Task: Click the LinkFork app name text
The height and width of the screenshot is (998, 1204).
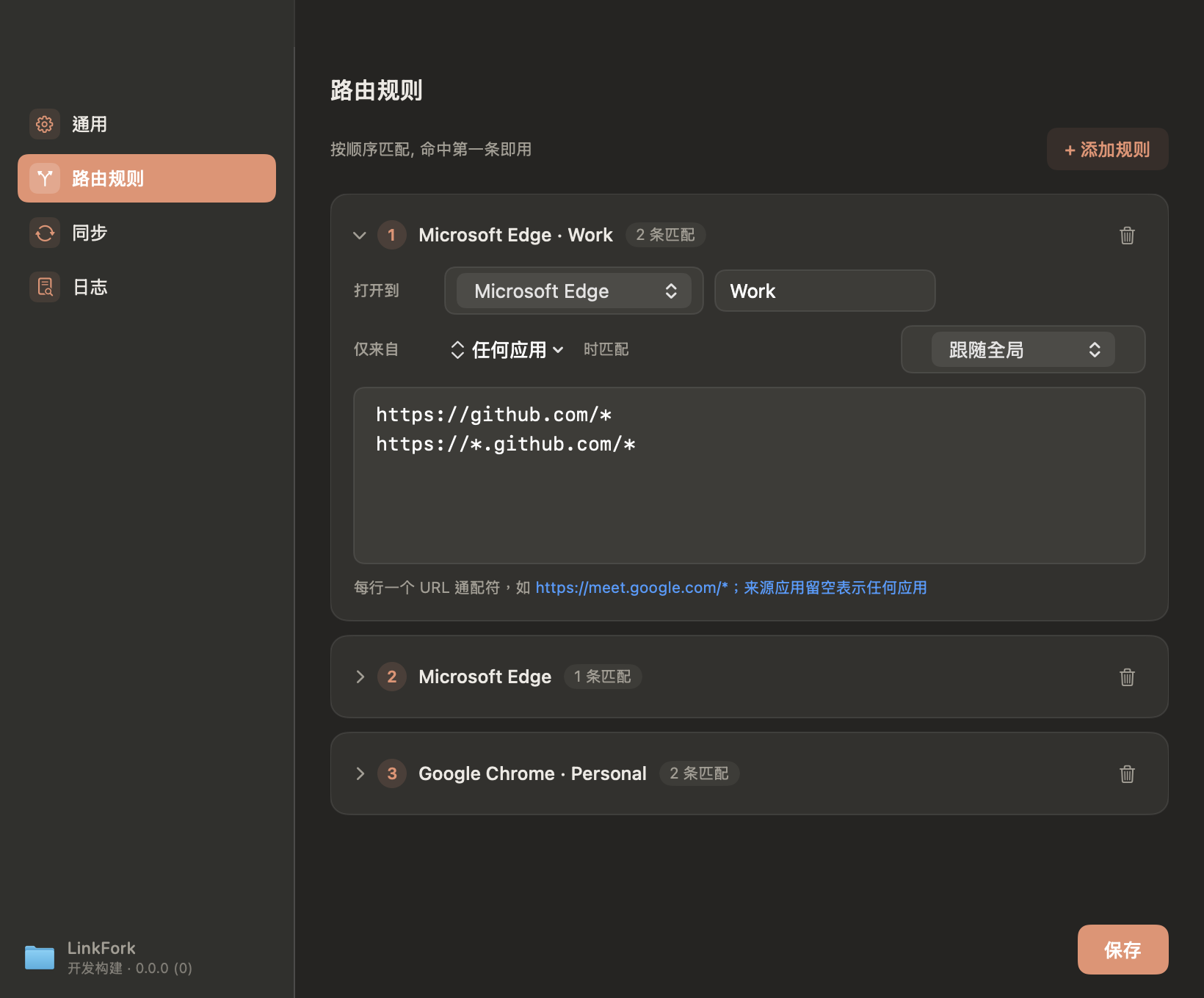Action: point(101,948)
